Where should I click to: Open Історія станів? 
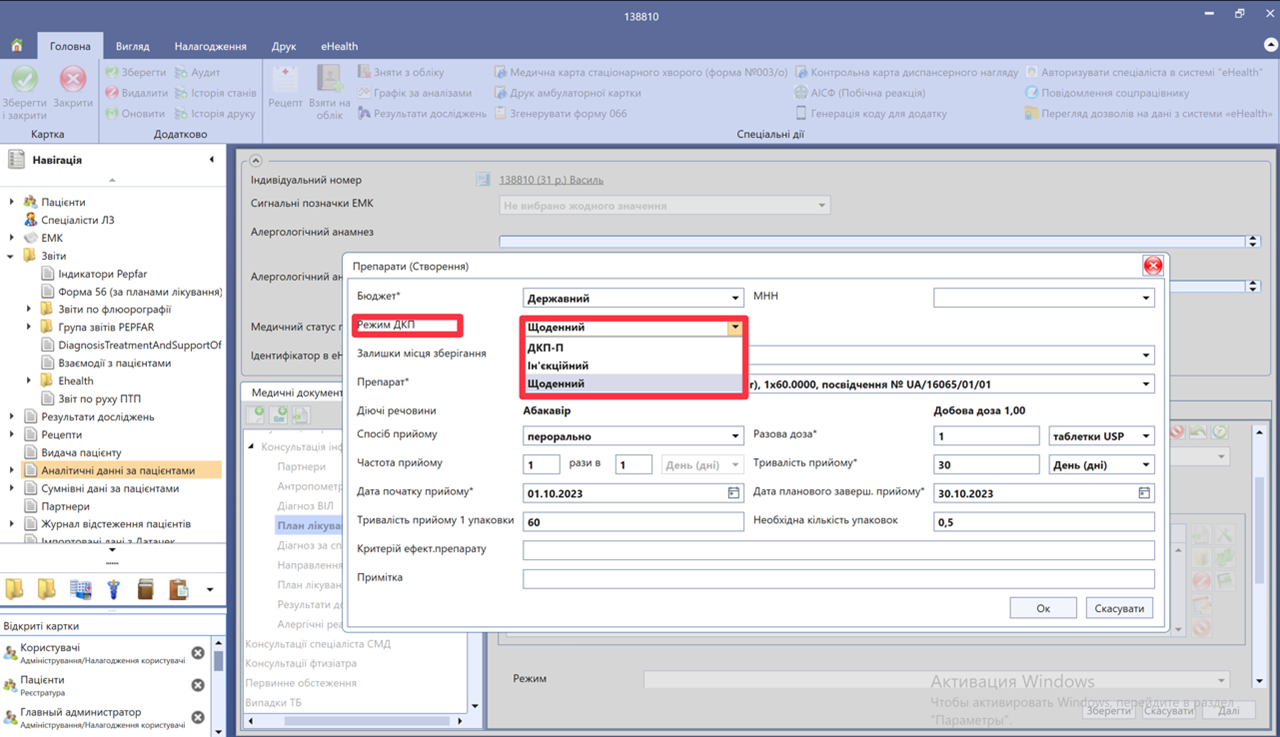[x=216, y=92]
